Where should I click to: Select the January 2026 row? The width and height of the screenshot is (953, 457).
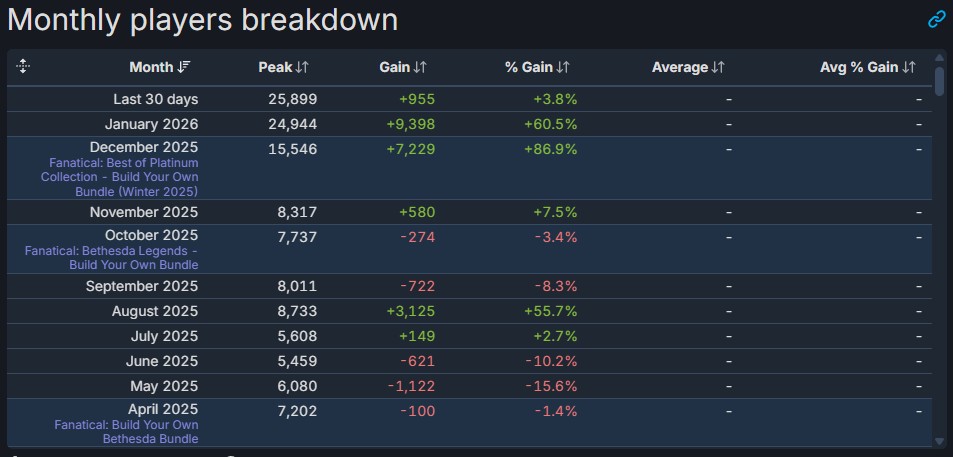[151, 124]
